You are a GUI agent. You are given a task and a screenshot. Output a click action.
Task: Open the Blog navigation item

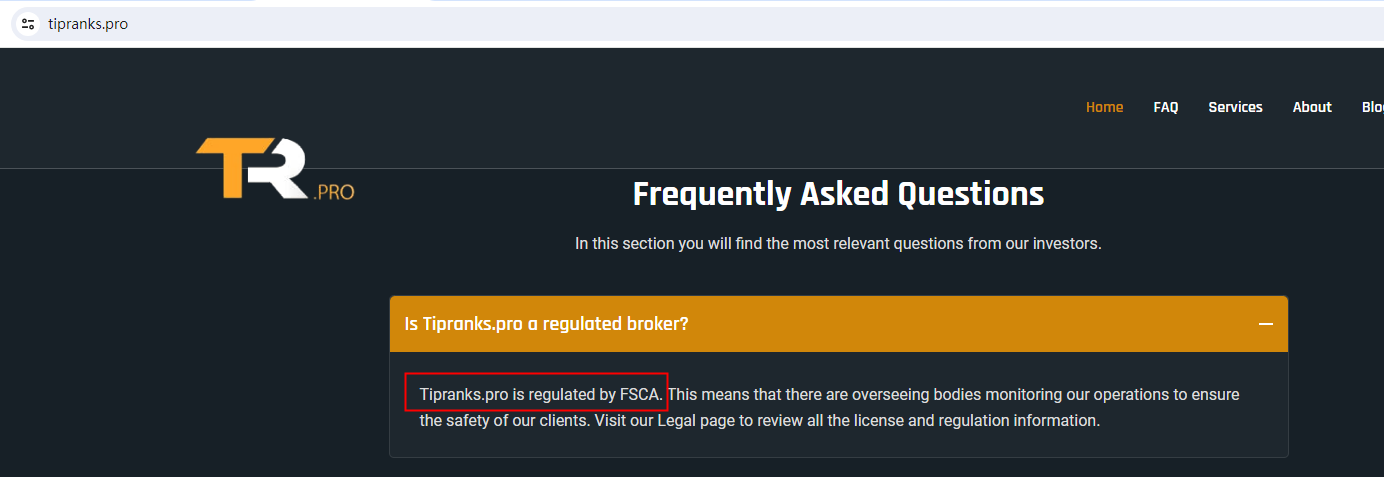point(1372,107)
